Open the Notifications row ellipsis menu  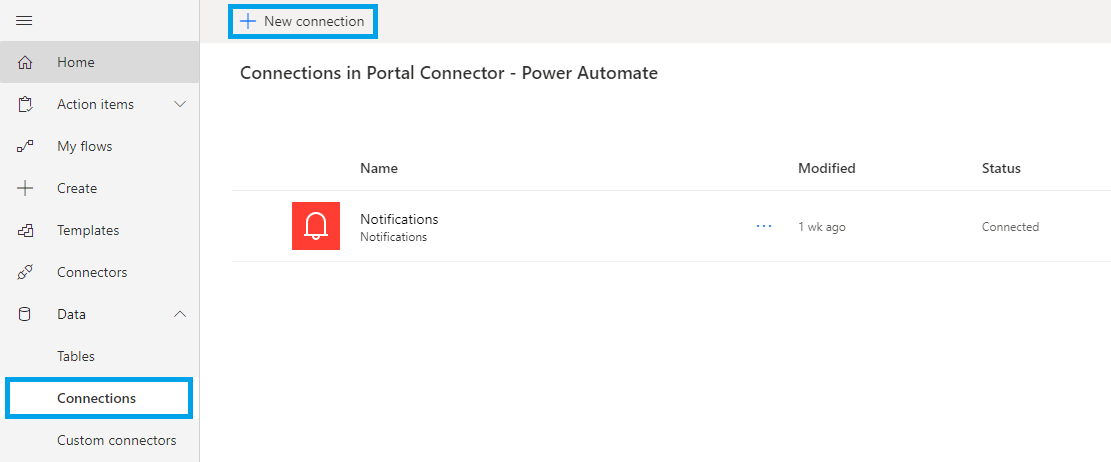[x=764, y=227]
